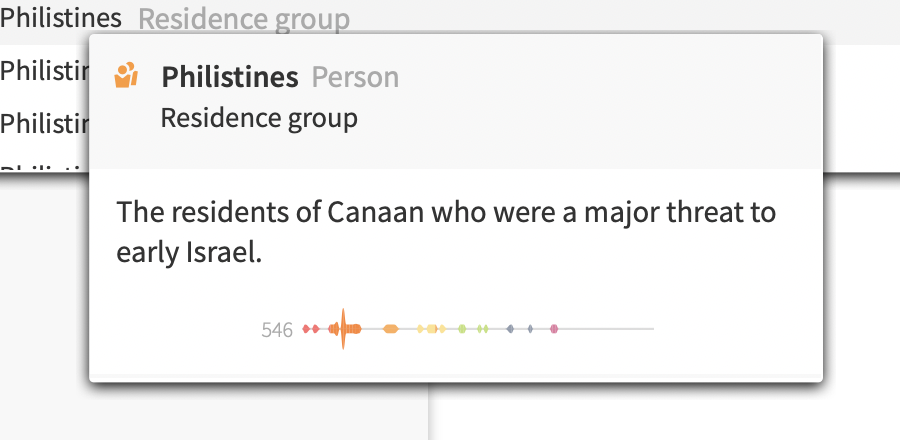The width and height of the screenshot is (900, 440).
Task: Click the popup description about Canaan residents
Action: [446, 232]
